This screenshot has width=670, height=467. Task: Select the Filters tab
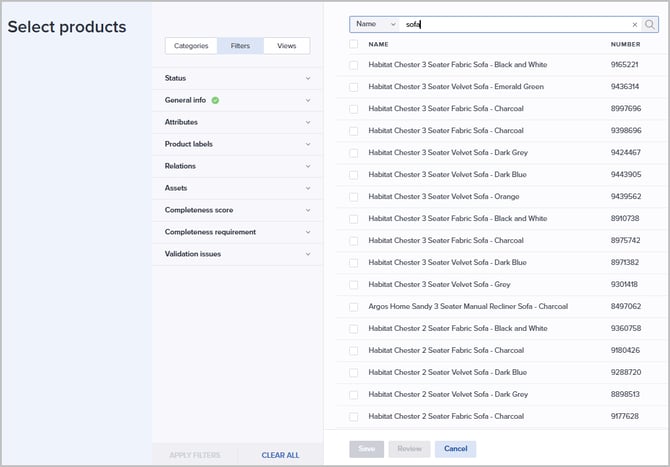coord(240,46)
